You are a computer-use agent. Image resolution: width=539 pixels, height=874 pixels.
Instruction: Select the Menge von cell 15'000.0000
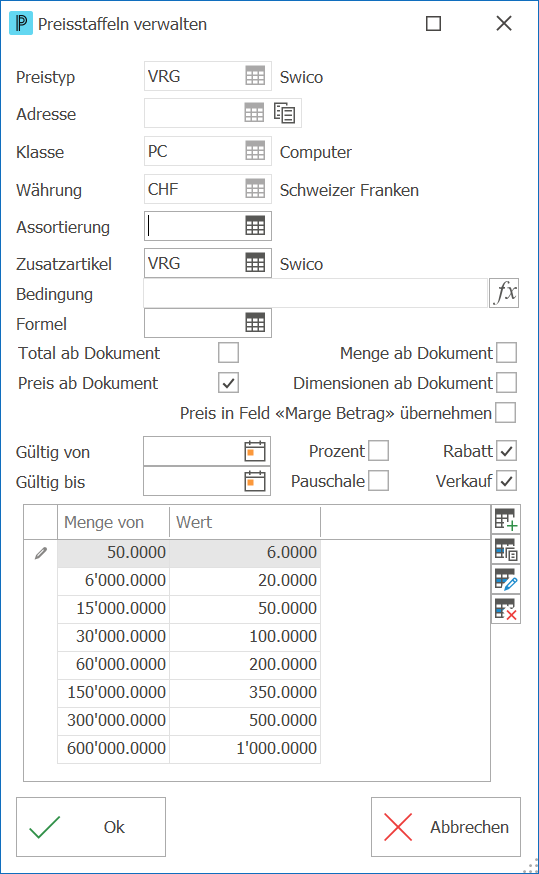[114, 609]
